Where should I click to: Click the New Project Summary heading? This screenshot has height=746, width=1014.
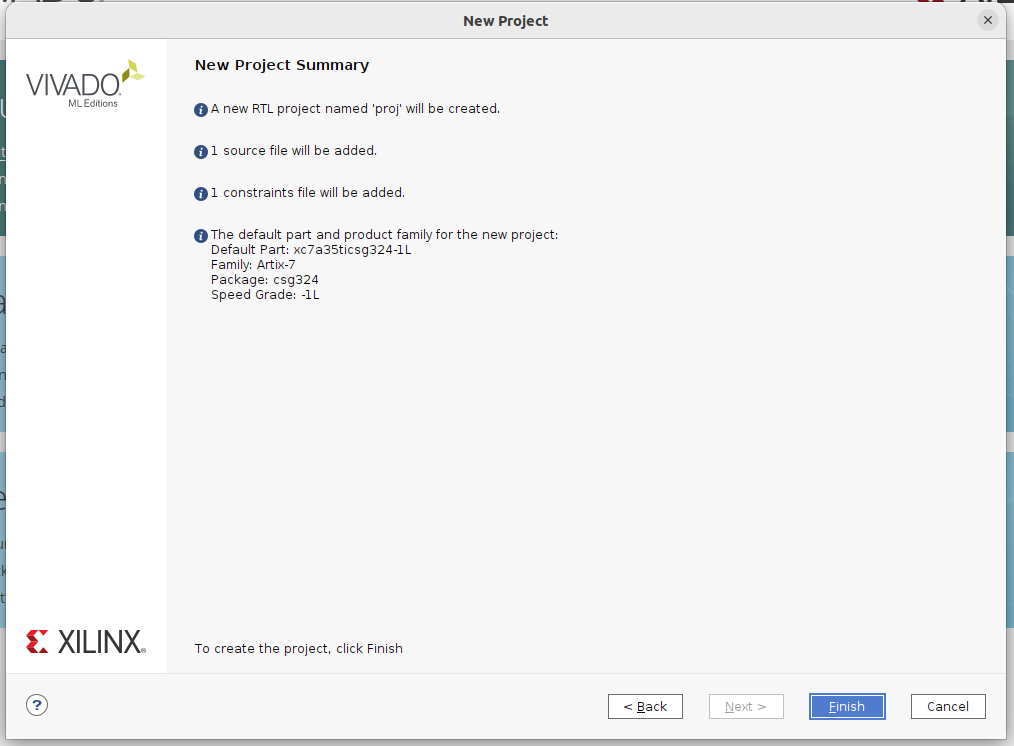coord(282,65)
